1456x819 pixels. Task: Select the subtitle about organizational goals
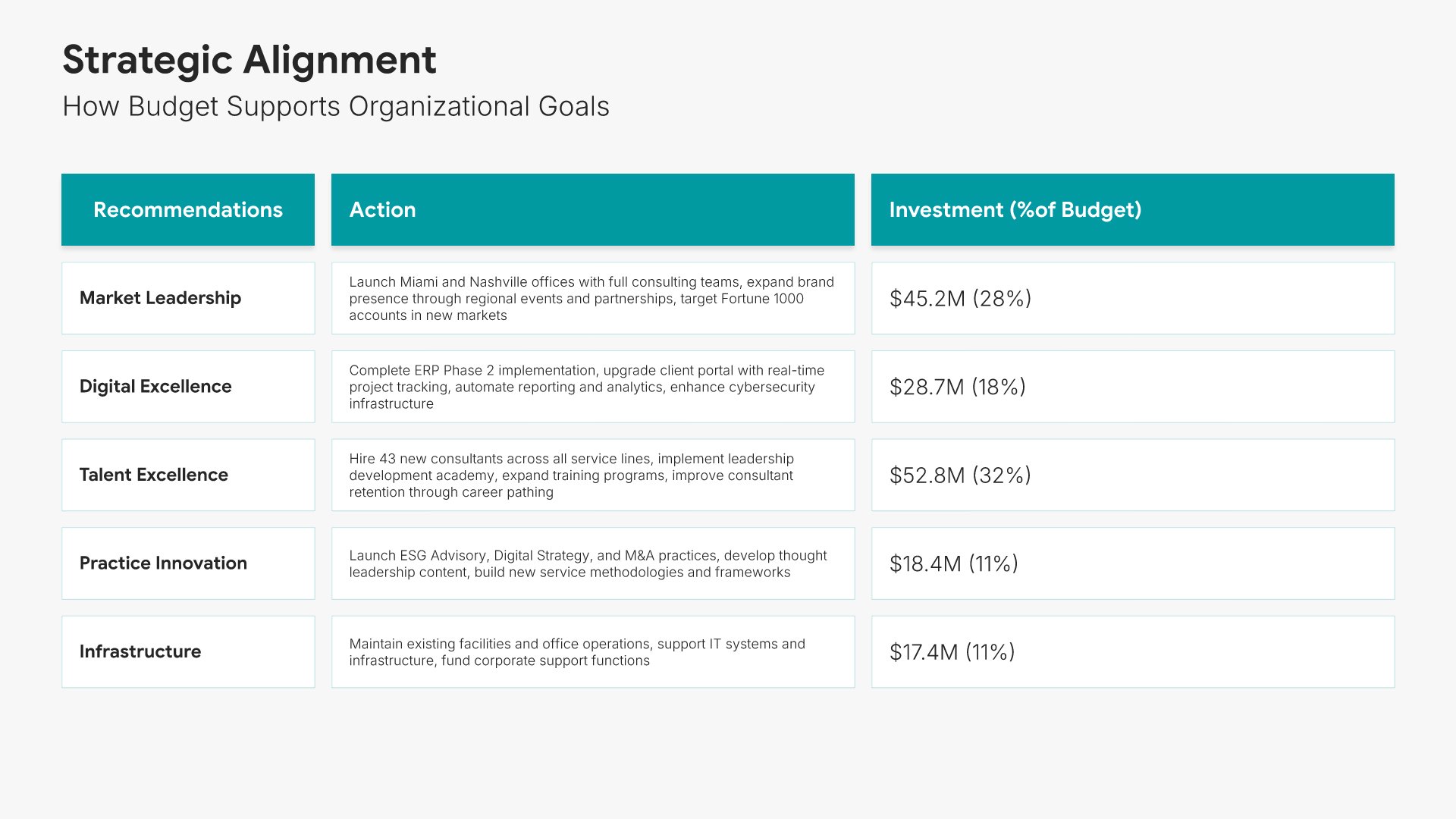click(335, 107)
